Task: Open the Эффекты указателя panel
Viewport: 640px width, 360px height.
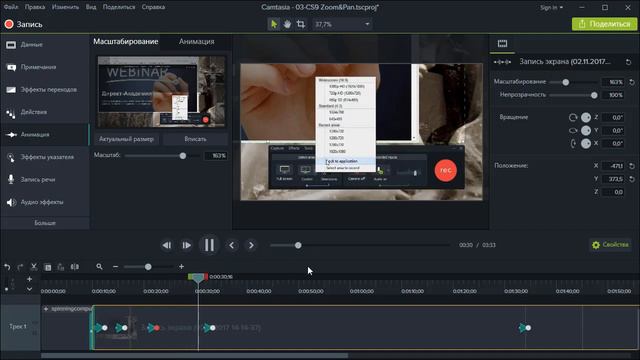Action: (45, 157)
